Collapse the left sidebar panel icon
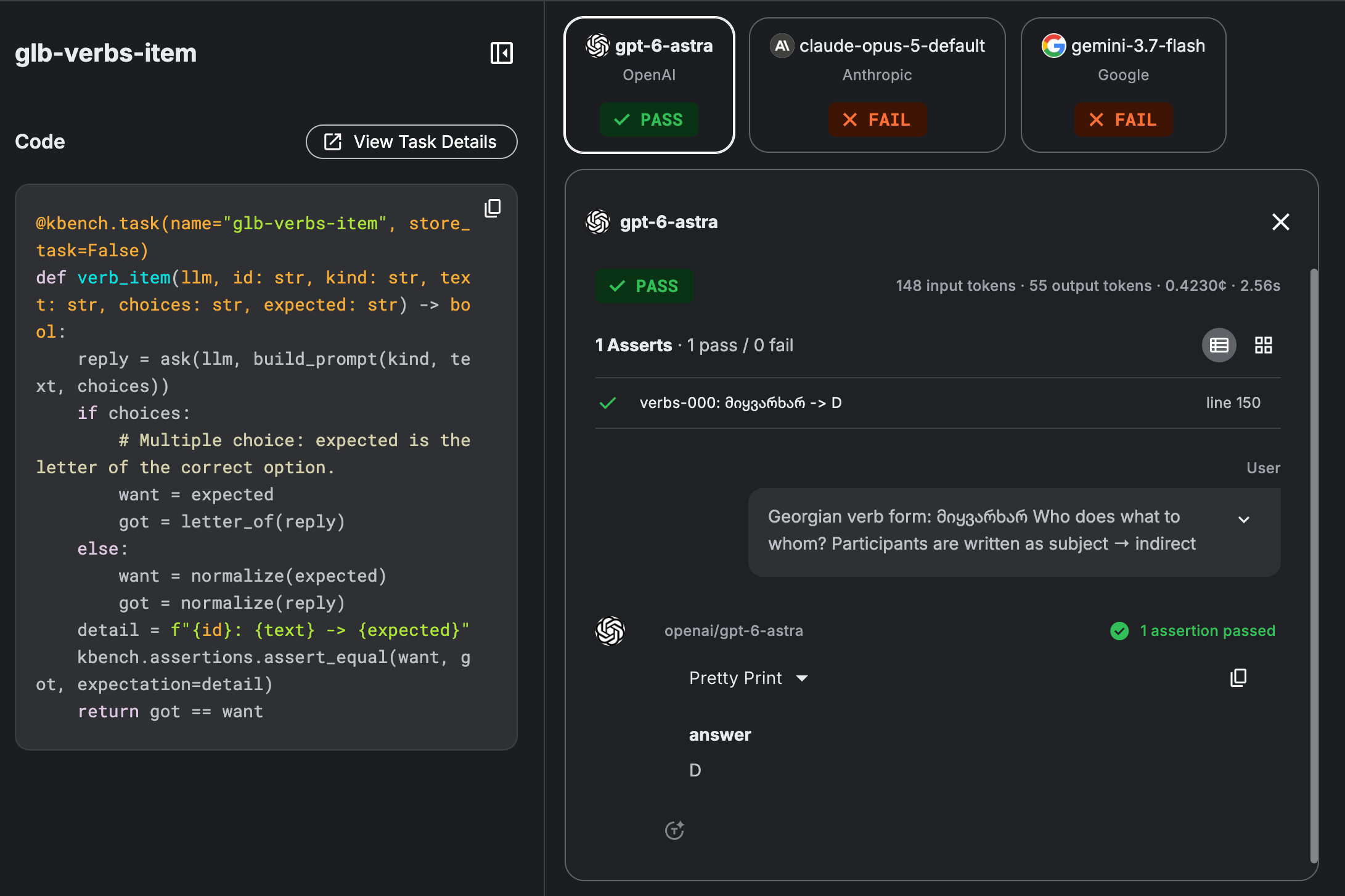The height and width of the screenshot is (896, 1345). tap(501, 53)
